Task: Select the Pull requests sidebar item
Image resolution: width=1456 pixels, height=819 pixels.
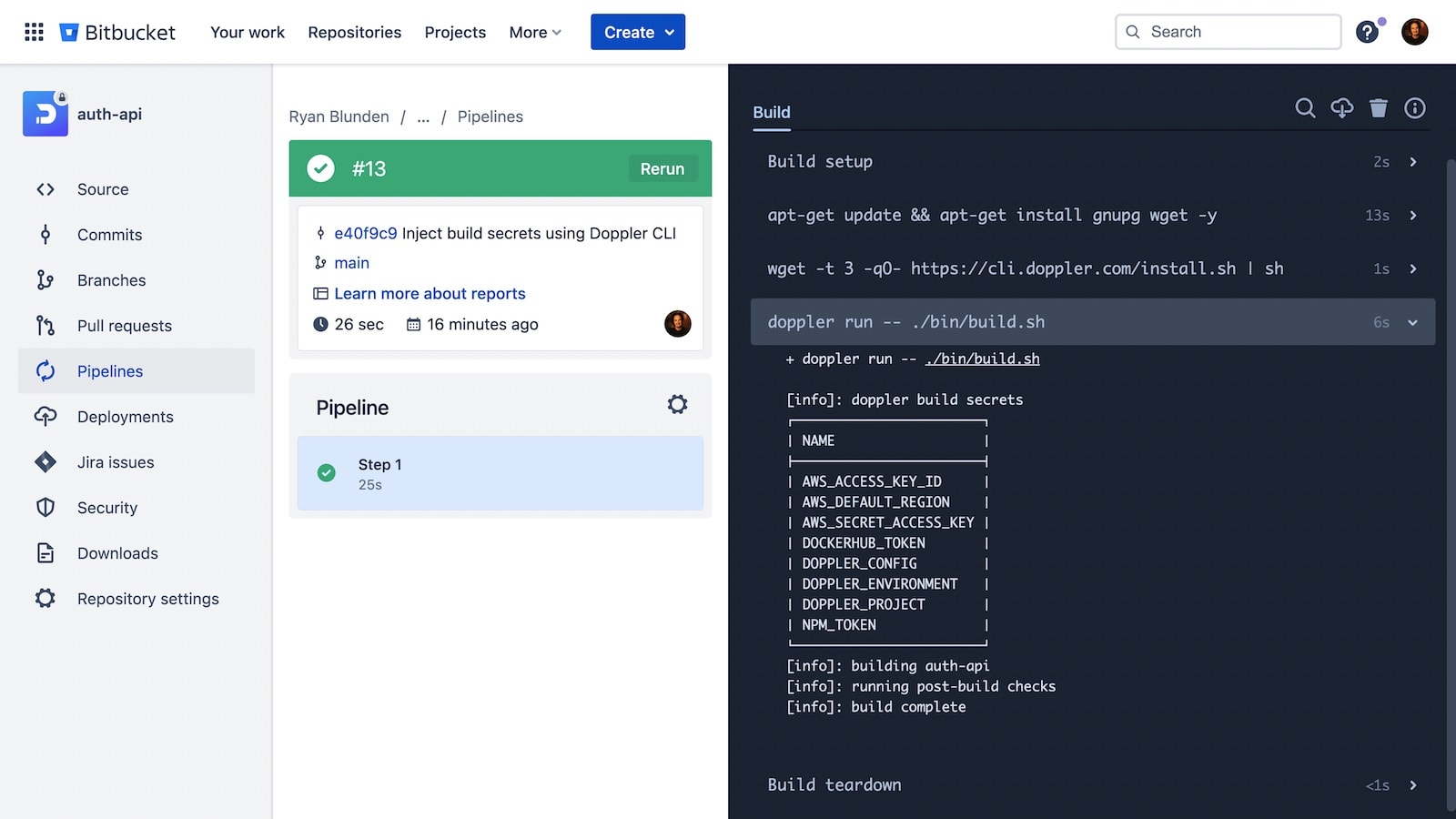Action: tap(123, 325)
